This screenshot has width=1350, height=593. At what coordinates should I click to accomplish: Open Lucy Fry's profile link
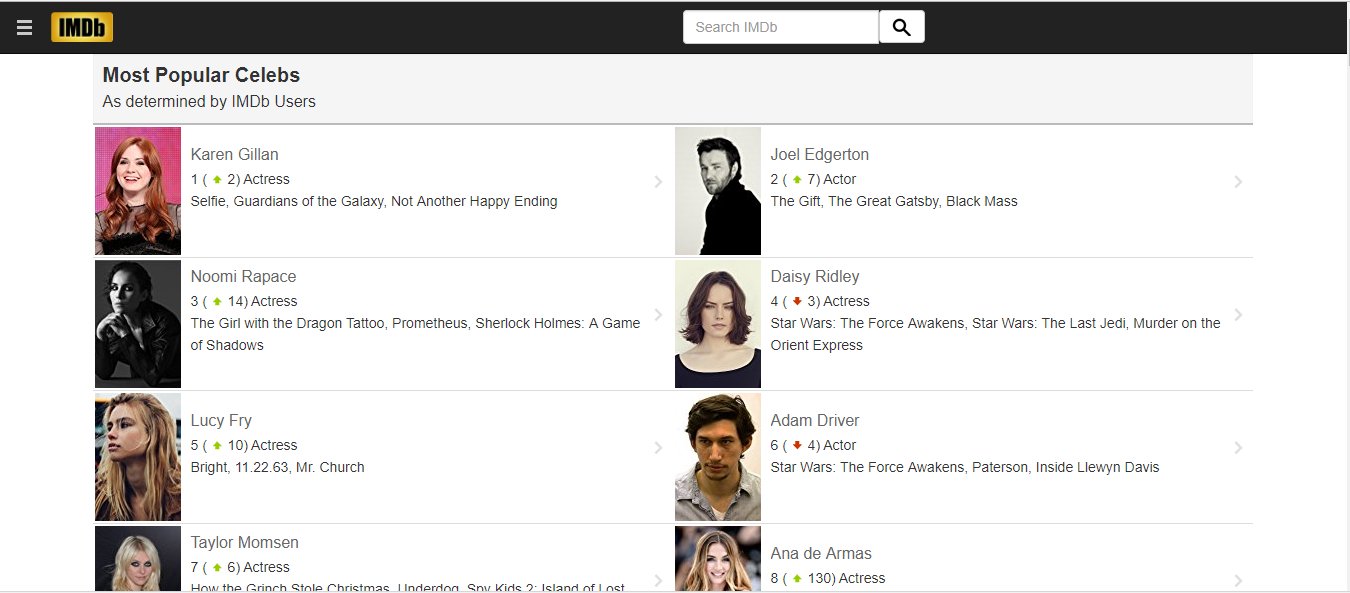(x=221, y=420)
